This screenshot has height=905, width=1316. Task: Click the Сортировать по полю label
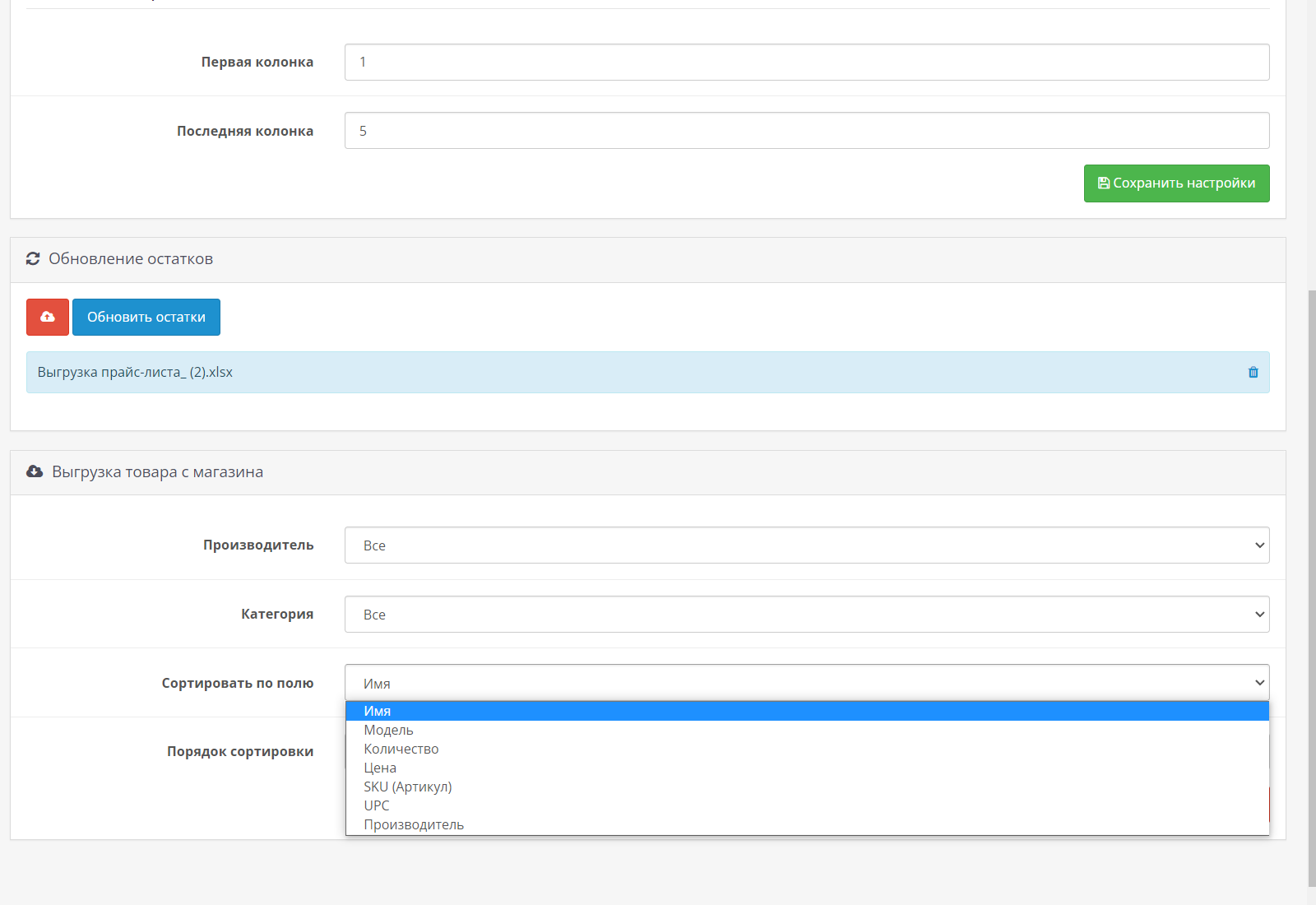click(x=238, y=683)
